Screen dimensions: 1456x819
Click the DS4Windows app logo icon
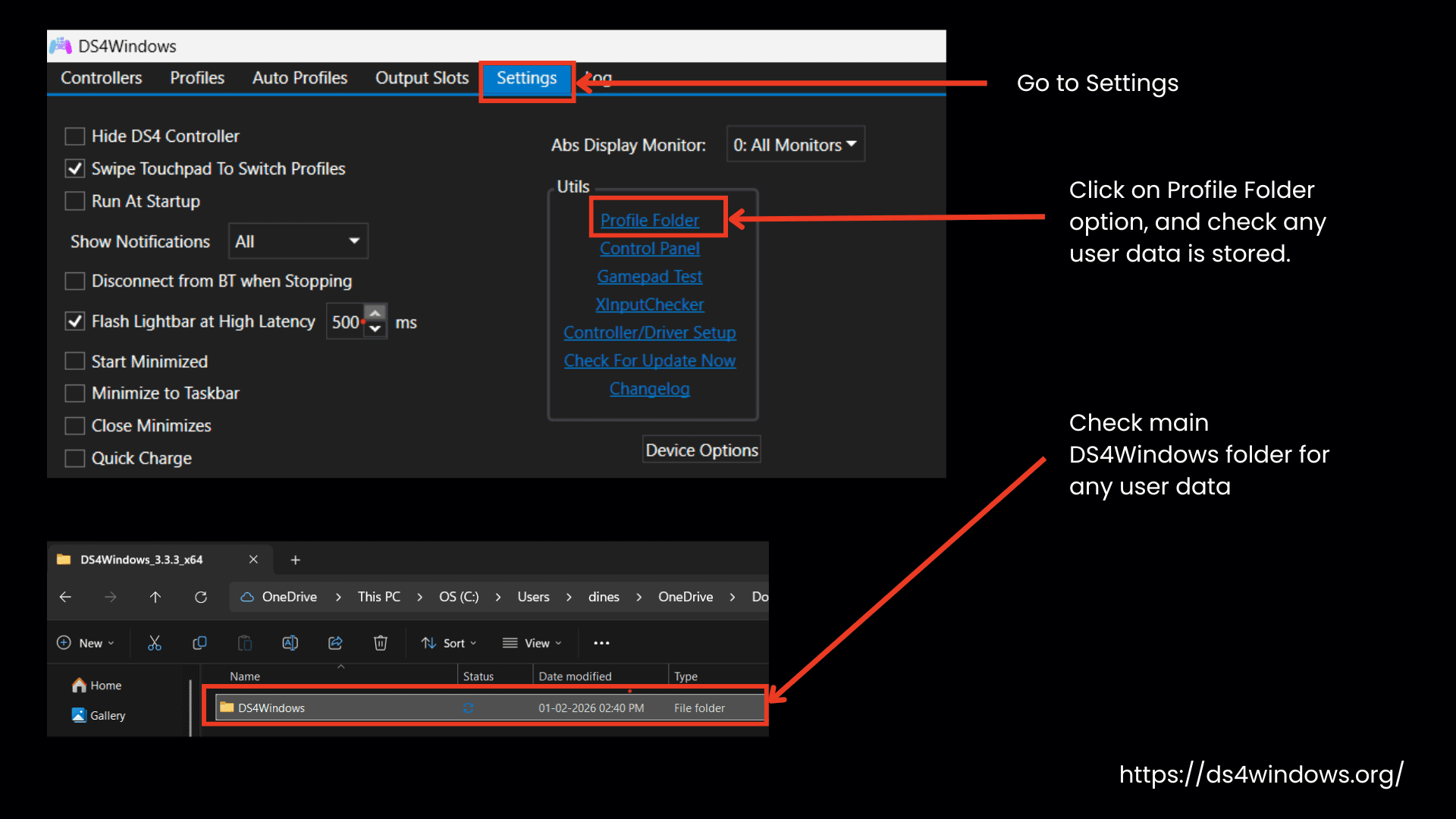click(61, 46)
